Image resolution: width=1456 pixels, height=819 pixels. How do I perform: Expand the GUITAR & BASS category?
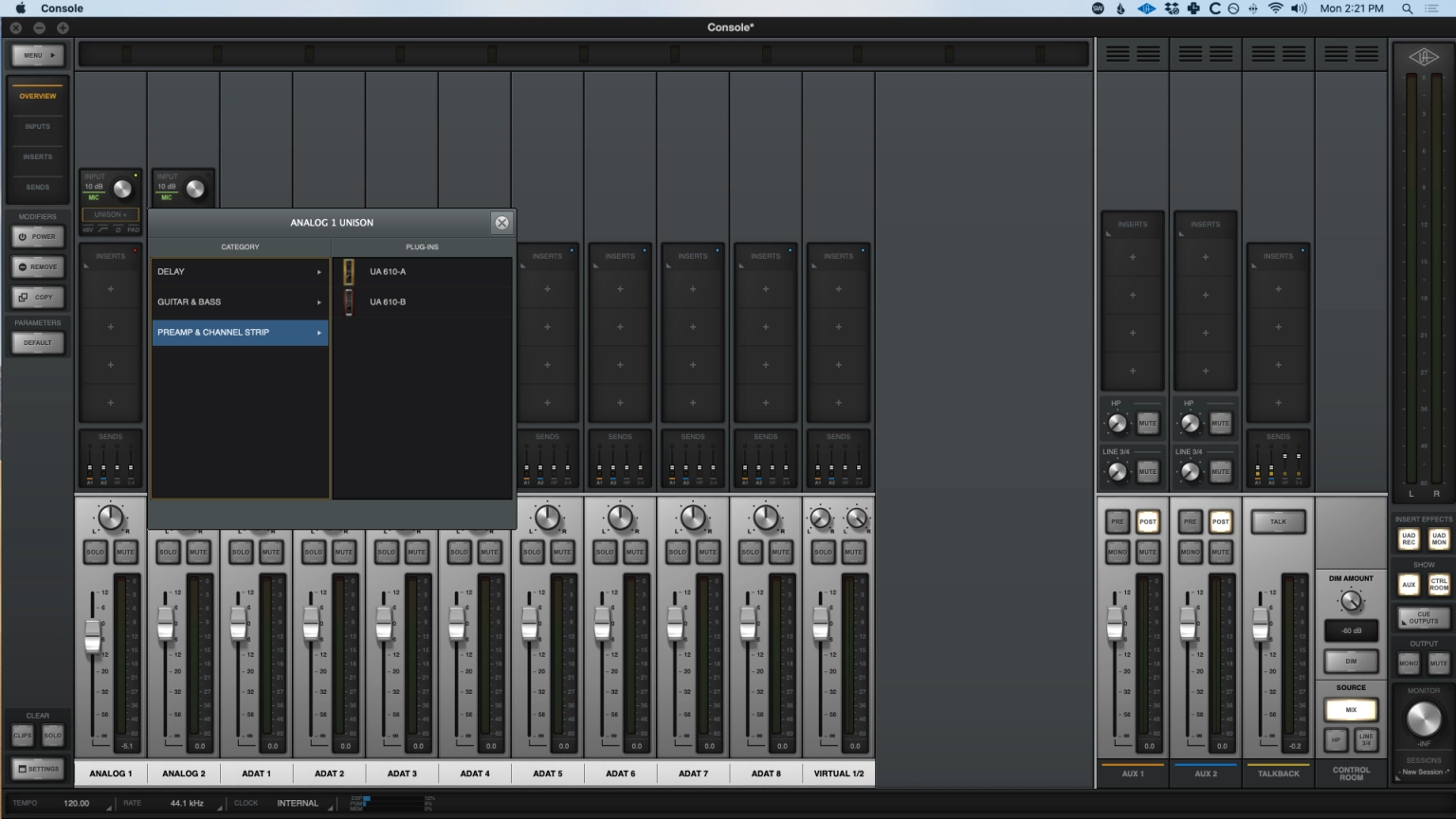(240, 302)
